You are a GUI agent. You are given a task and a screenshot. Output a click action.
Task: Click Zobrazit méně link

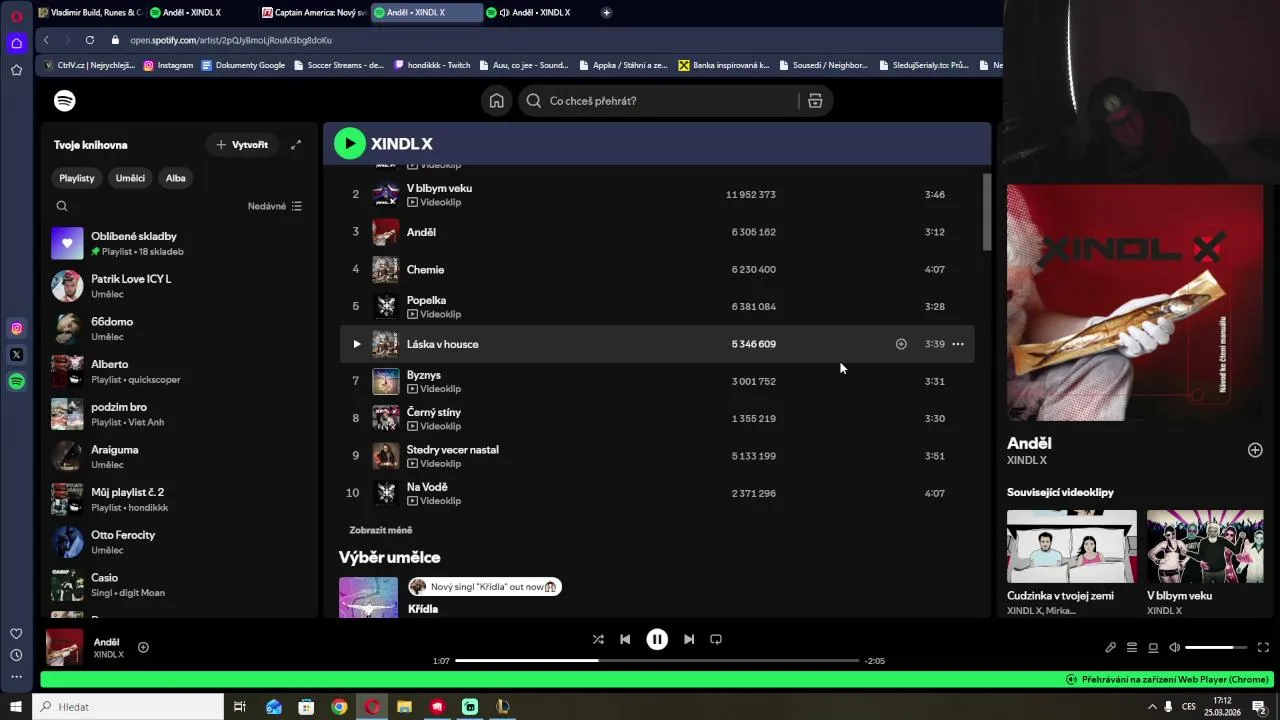click(381, 530)
